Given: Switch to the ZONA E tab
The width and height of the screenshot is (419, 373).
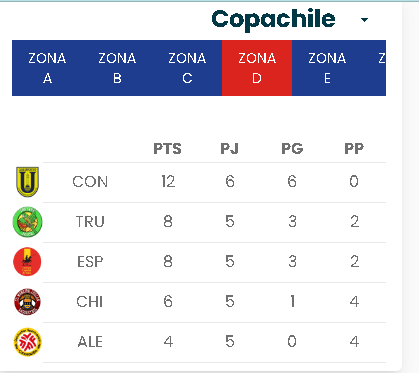Looking at the screenshot, I should click(x=327, y=68).
